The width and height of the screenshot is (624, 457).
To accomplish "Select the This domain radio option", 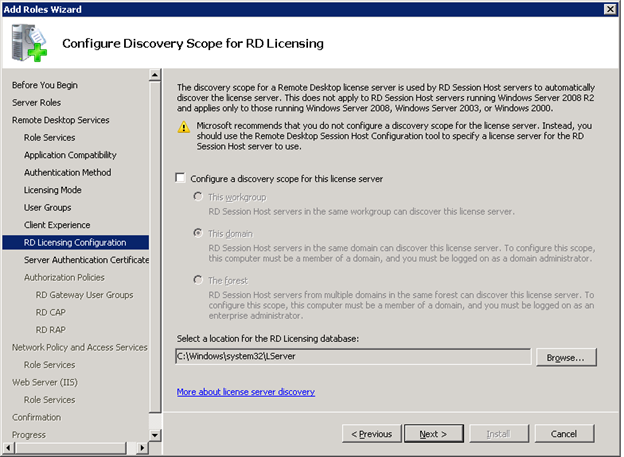I will pos(197,232).
